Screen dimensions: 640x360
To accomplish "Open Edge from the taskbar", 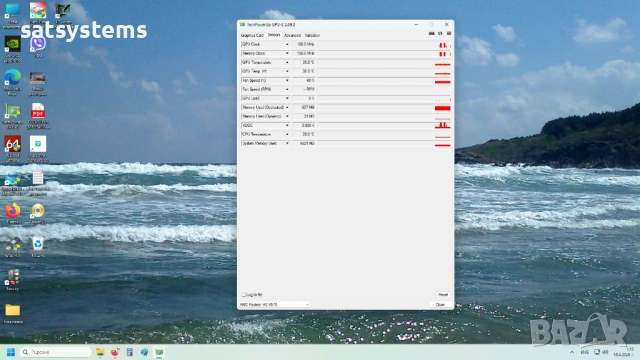I will point(144,352).
